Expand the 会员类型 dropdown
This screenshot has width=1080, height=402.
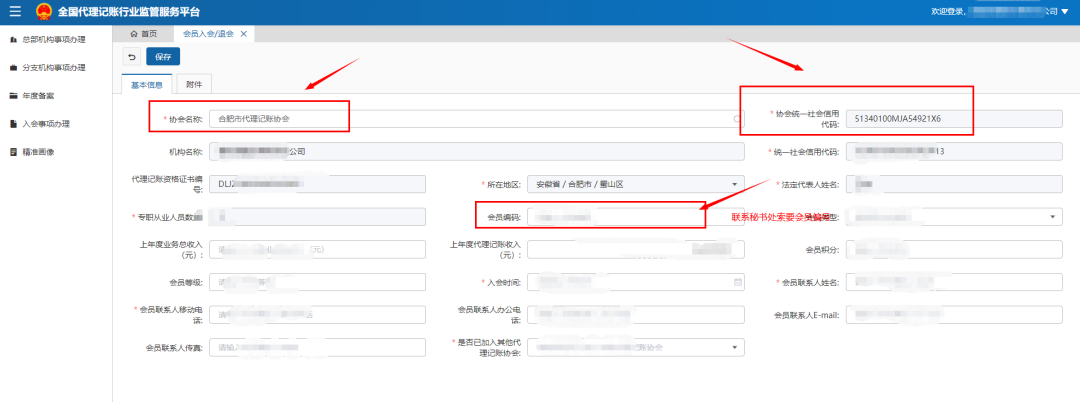pyautogui.click(x=1054, y=217)
